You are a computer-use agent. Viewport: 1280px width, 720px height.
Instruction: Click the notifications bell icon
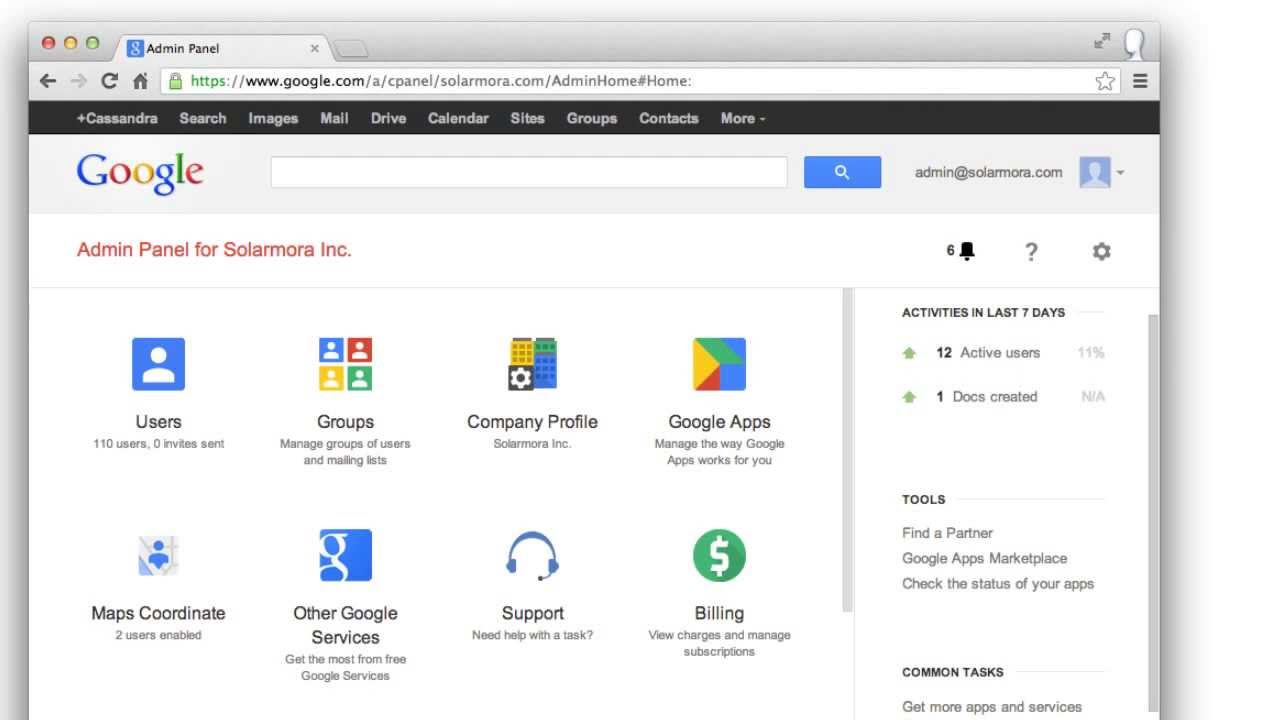click(x=967, y=251)
